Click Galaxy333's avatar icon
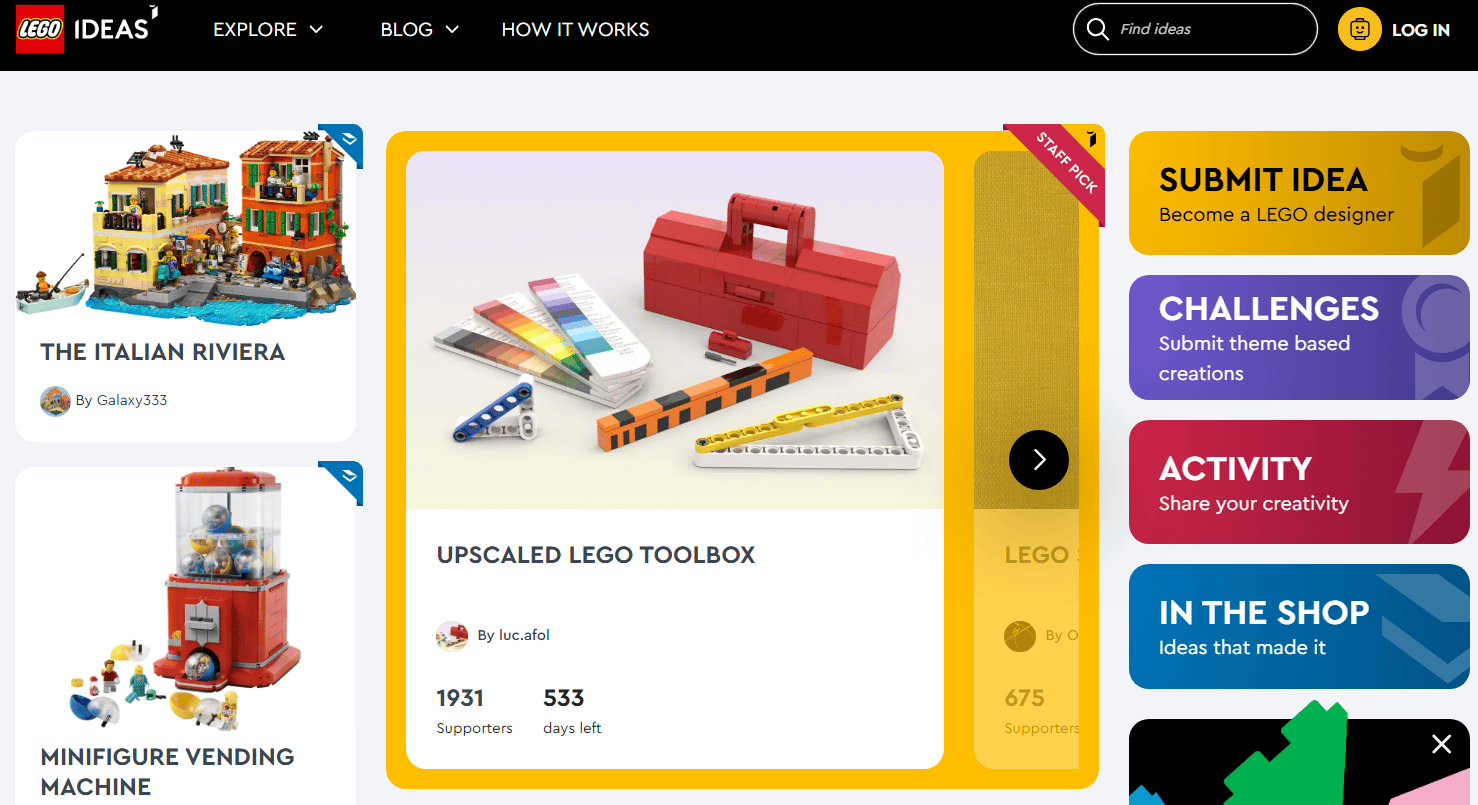This screenshot has height=805, width=1478. click(x=55, y=401)
